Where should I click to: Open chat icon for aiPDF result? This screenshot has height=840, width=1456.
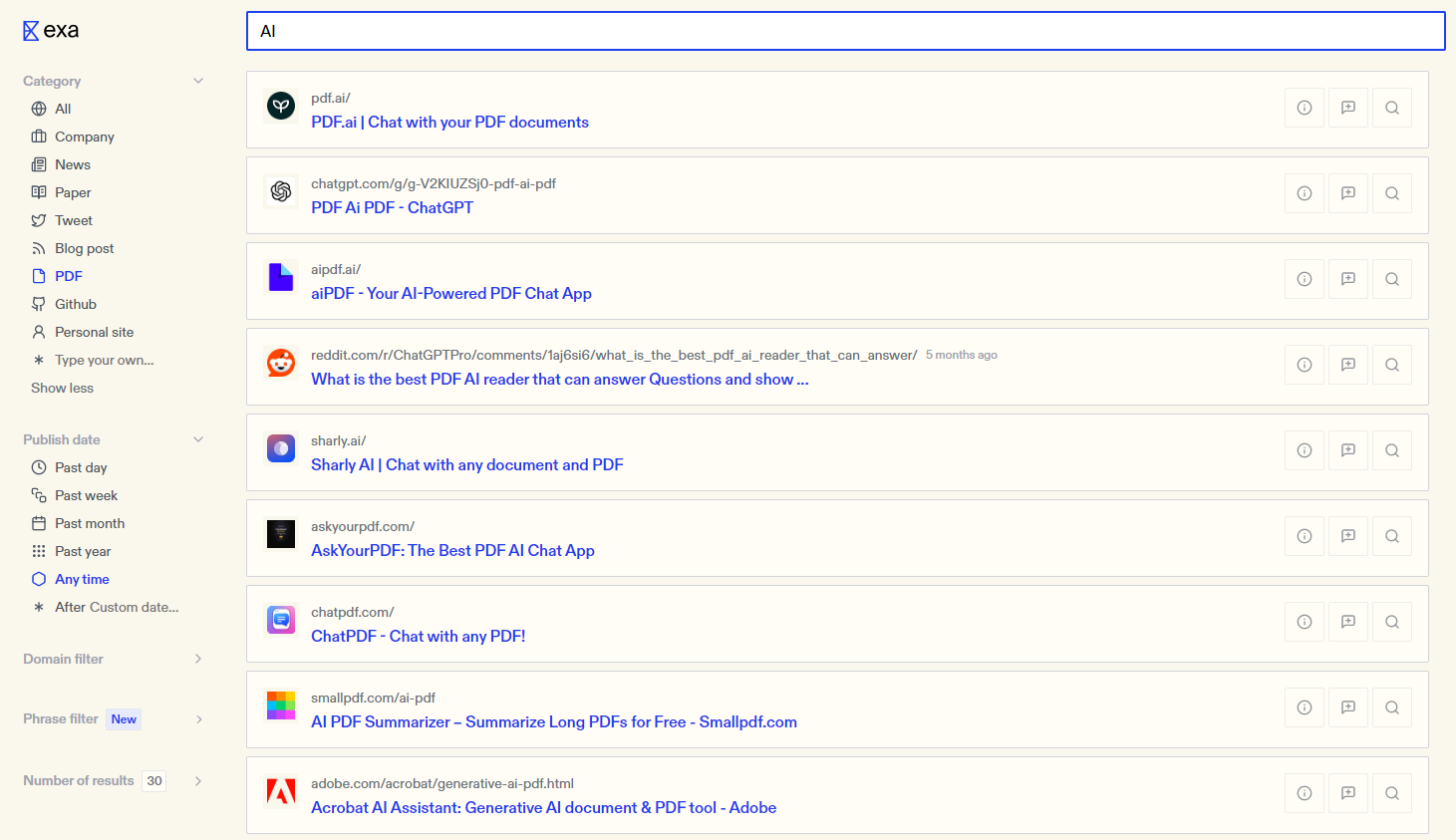point(1348,279)
